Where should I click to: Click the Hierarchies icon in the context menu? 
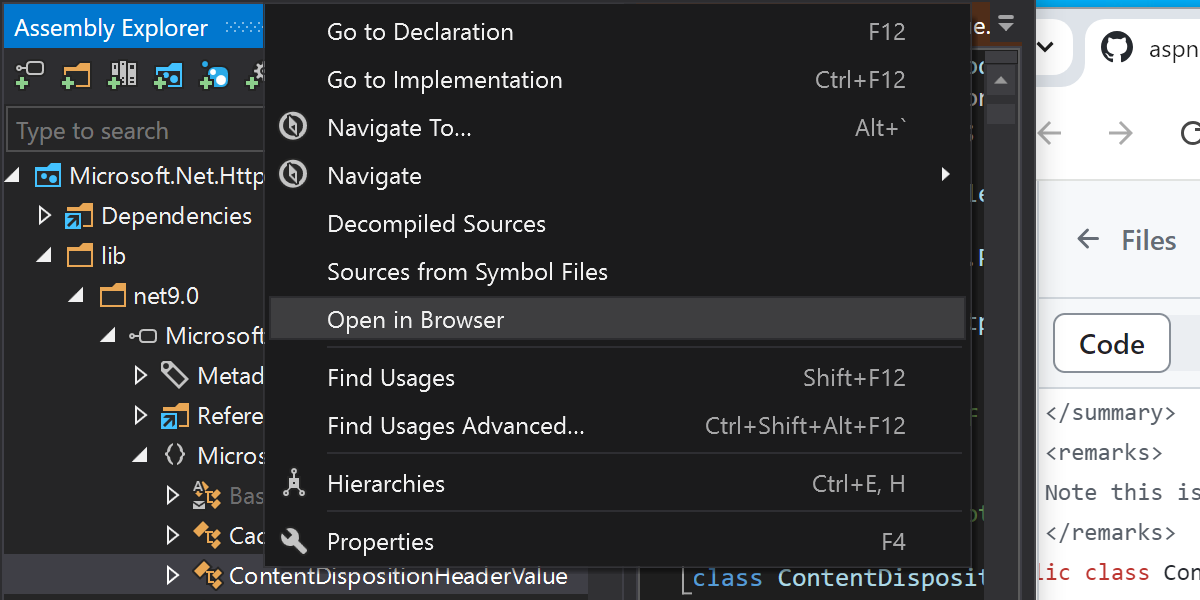(x=293, y=483)
